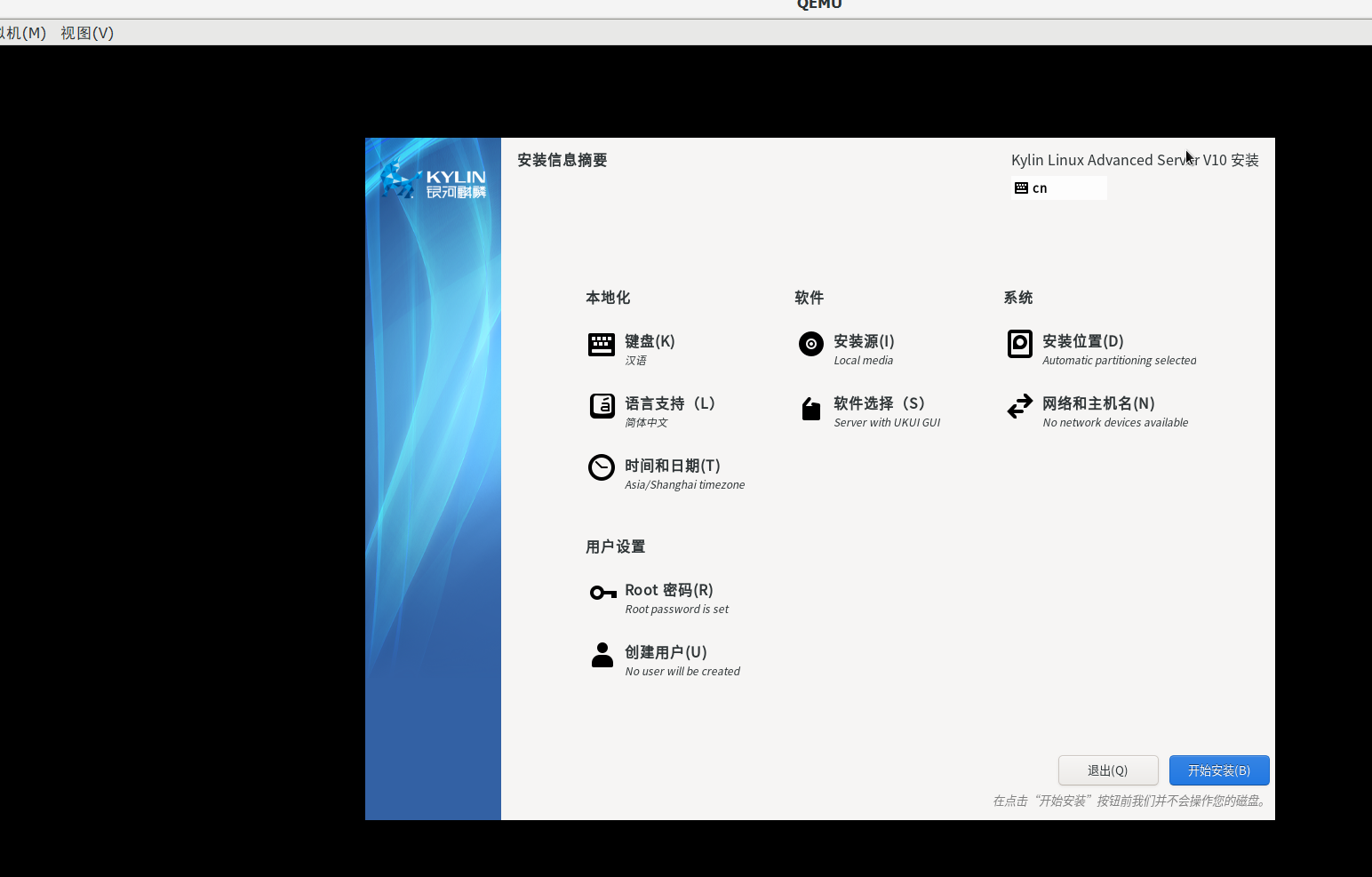
Task: Open 网络和主机名(N) settings
Action: coord(1098,403)
